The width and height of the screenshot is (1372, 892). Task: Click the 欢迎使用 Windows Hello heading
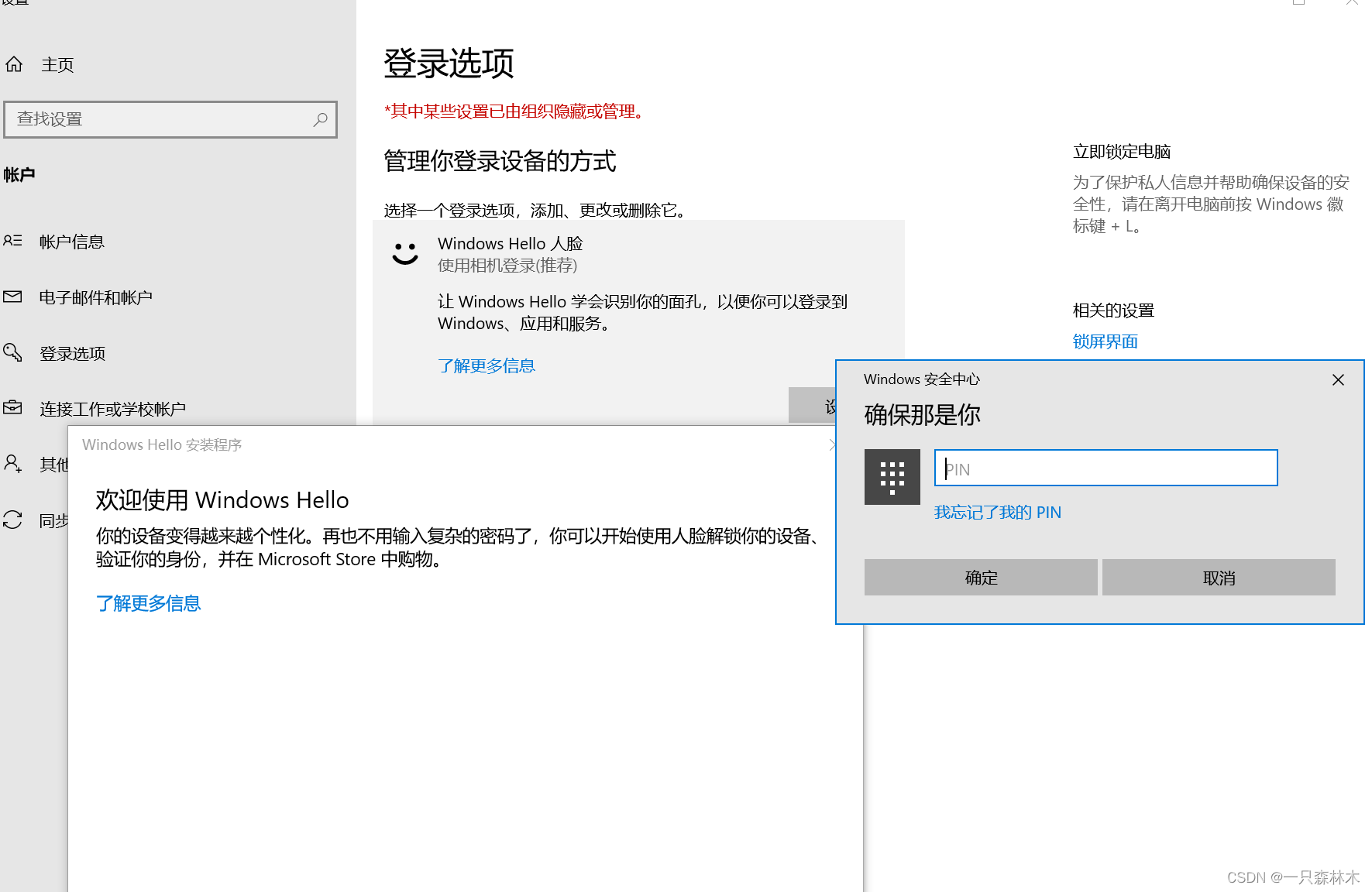[222, 500]
